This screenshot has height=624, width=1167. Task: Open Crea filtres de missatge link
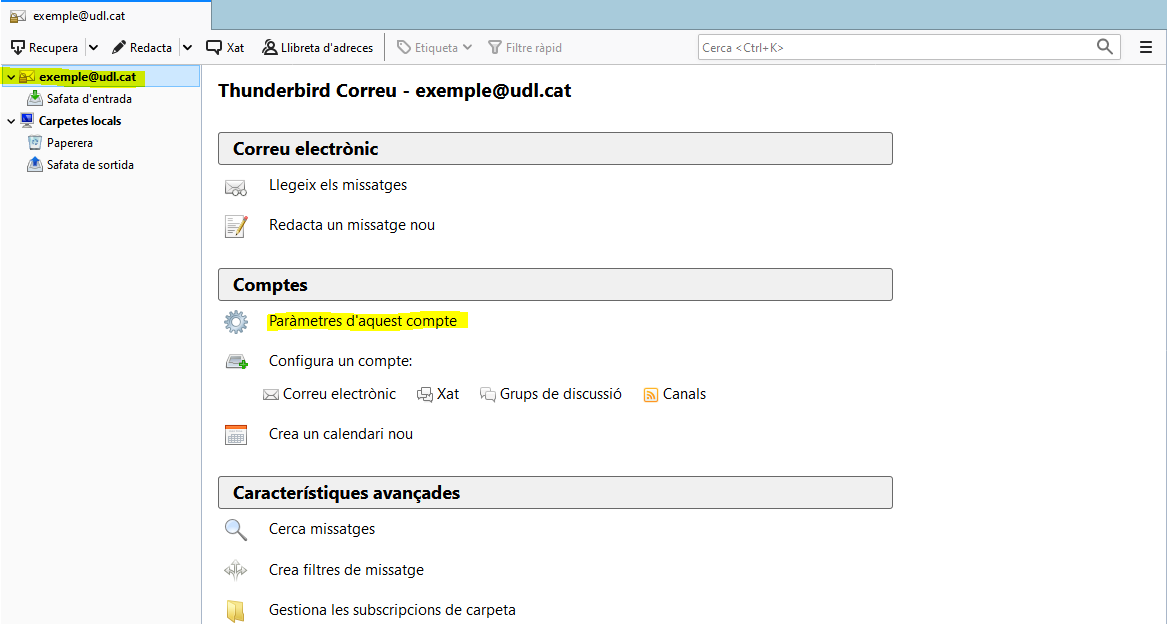tap(346, 570)
